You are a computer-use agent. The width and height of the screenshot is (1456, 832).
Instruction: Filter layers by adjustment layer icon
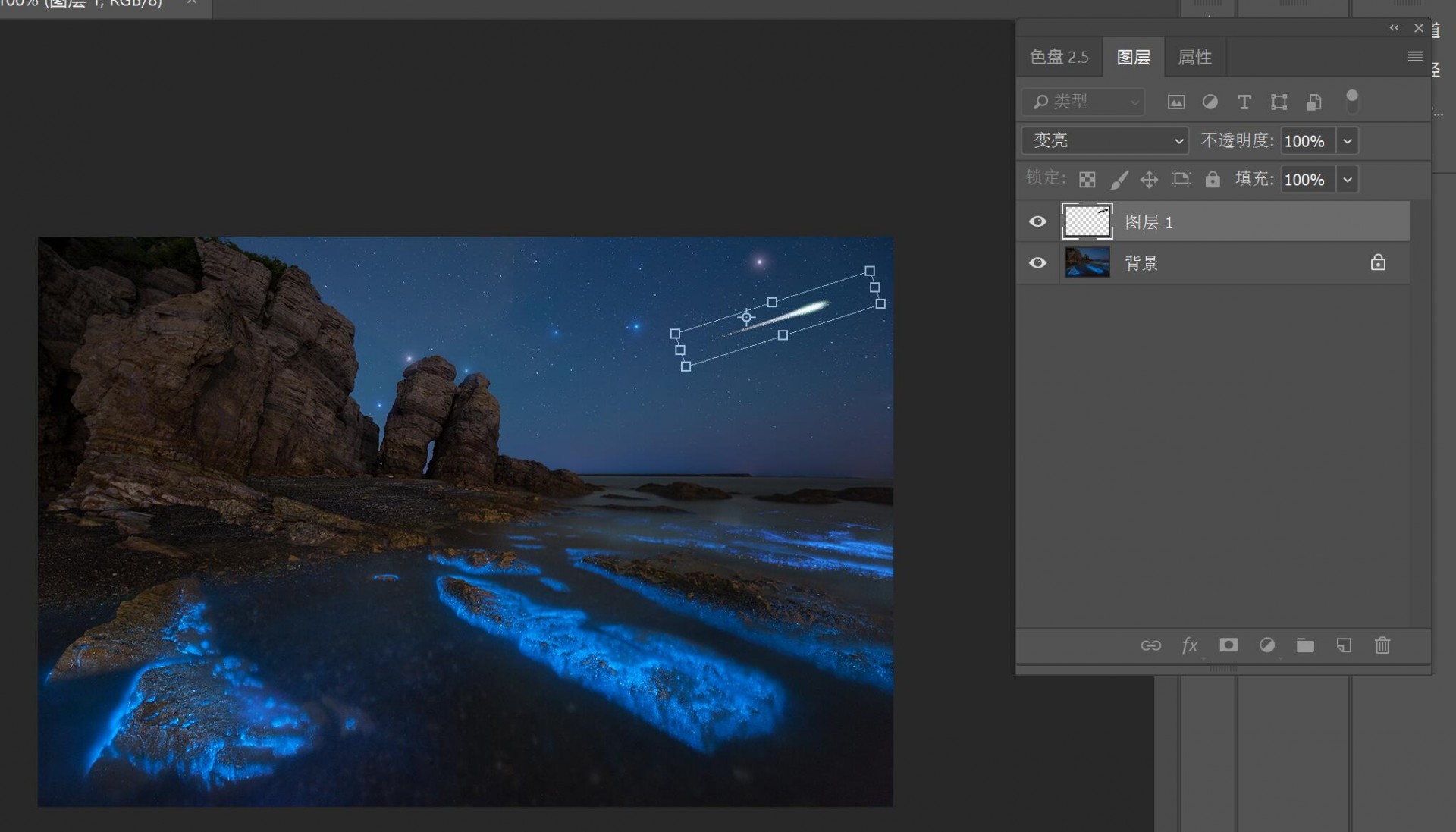[1210, 102]
